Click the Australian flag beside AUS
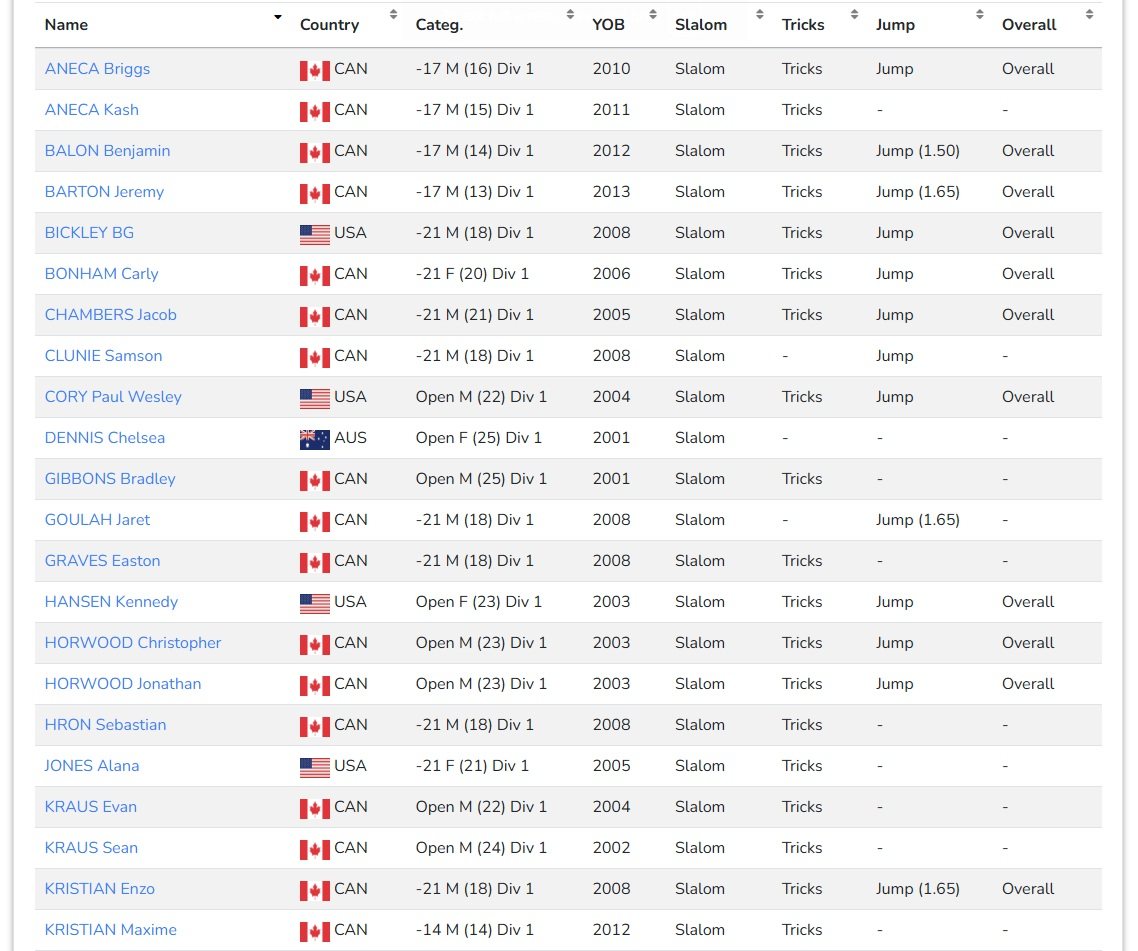The height and width of the screenshot is (951, 1138). point(314,439)
